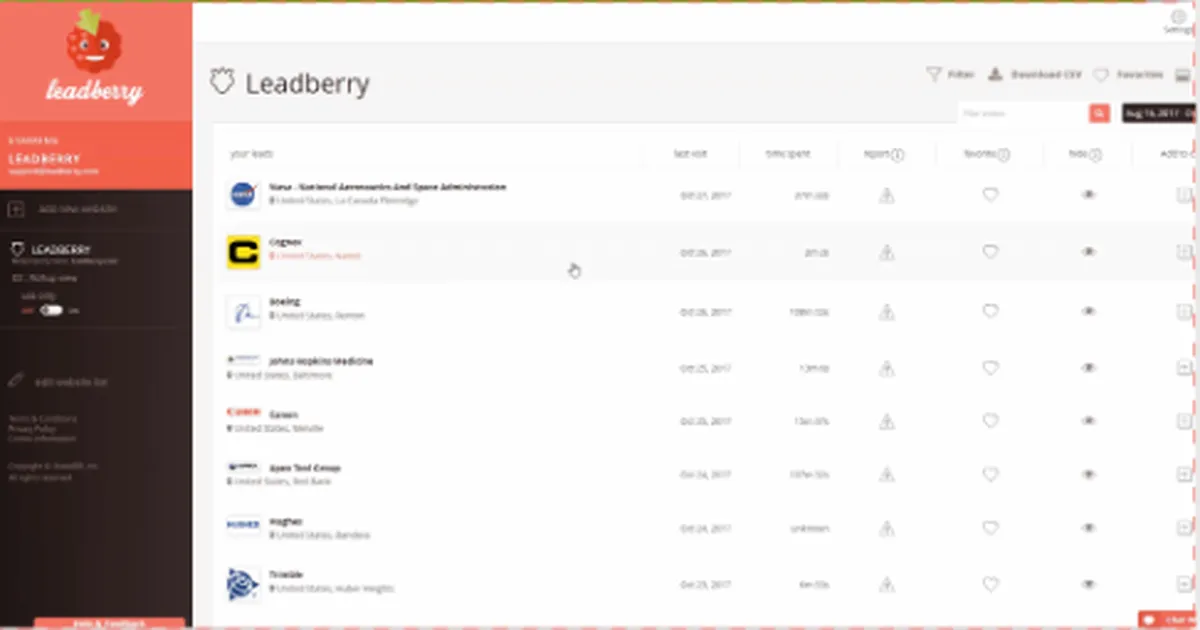
Task: Click the report warning icon for Nasa
Action: tap(886, 195)
